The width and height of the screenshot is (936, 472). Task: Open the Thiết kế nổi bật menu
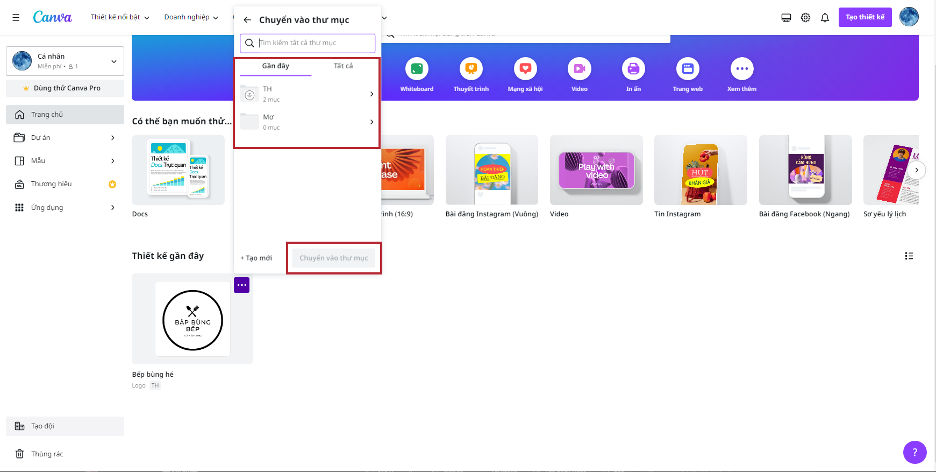(122, 18)
